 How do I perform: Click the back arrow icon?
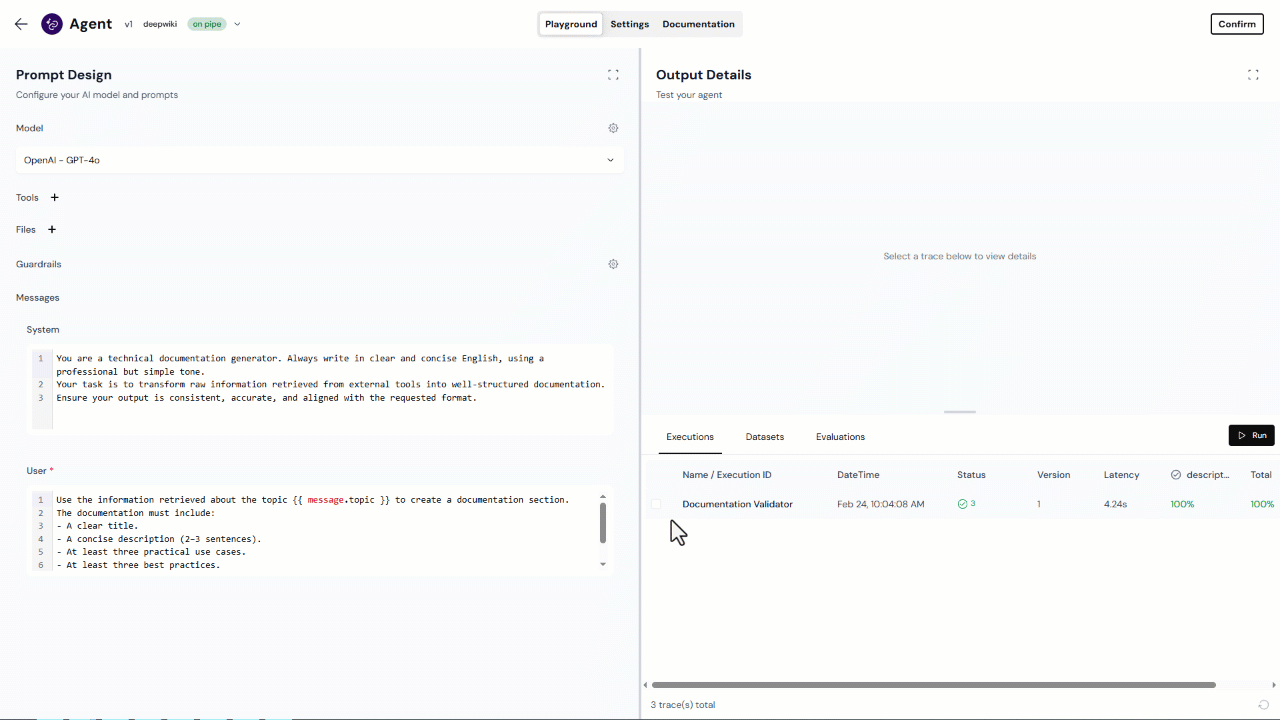[x=21, y=24]
